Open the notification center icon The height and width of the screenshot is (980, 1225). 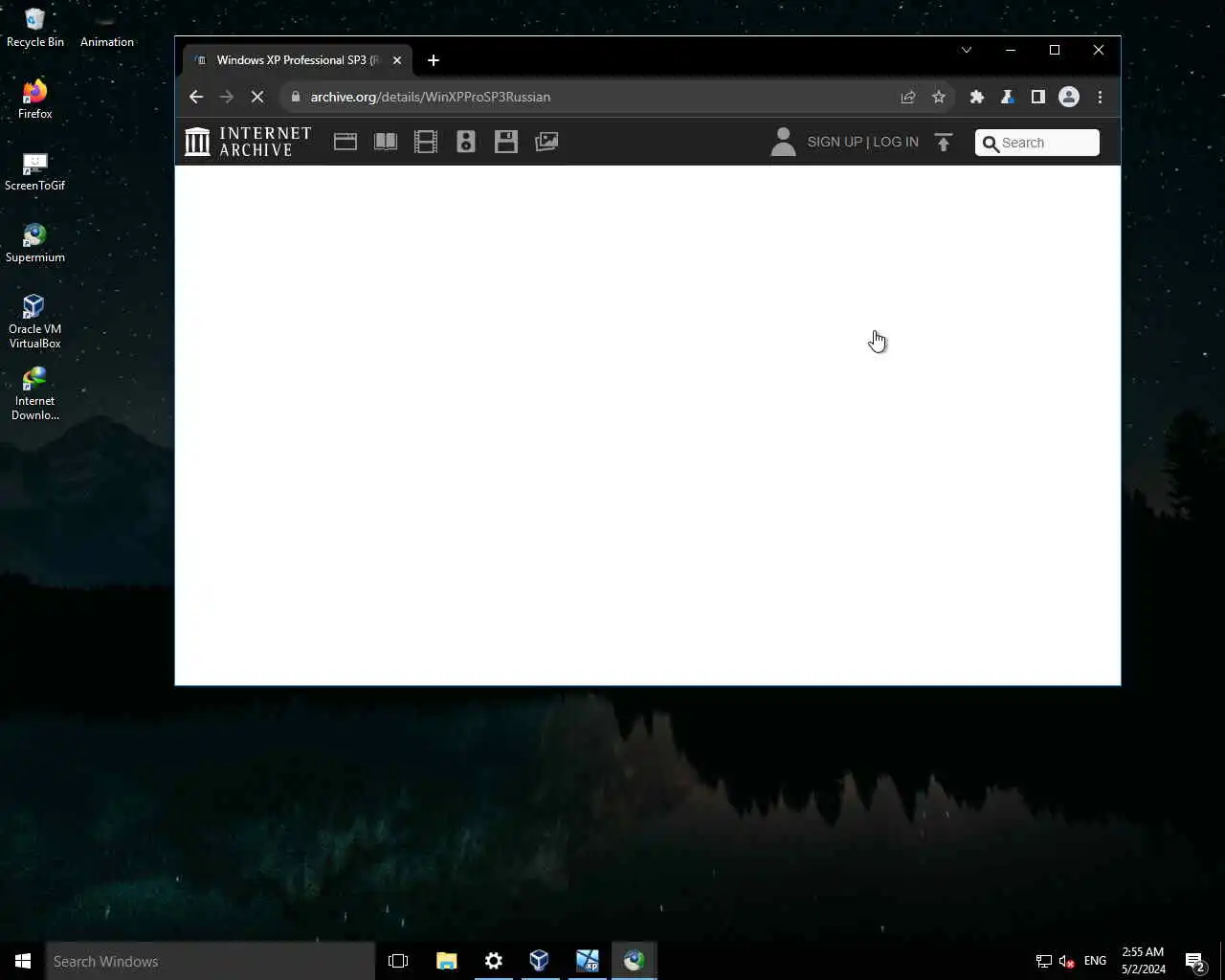pyautogui.click(x=1195, y=962)
